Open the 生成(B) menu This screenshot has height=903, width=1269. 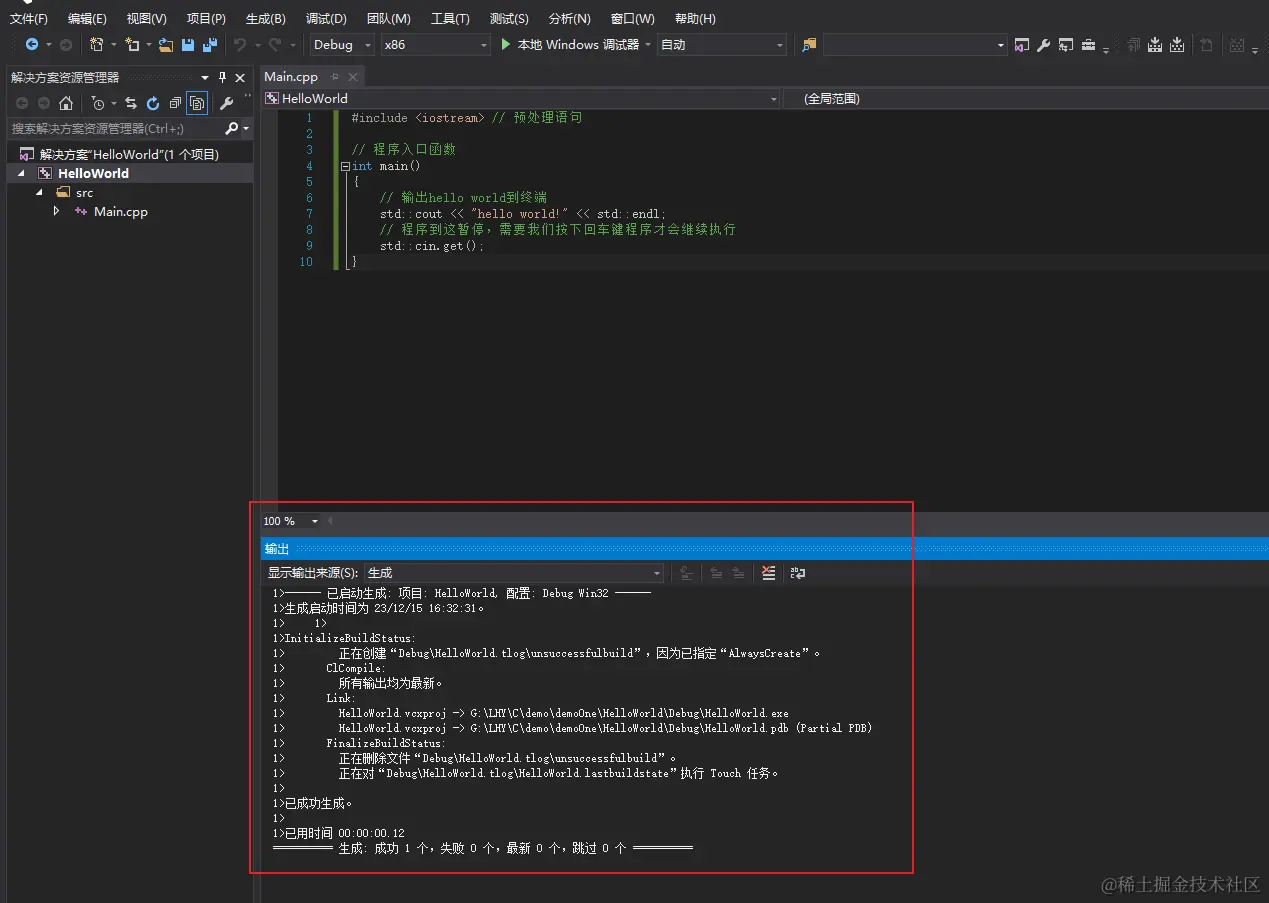tap(265, 19)
